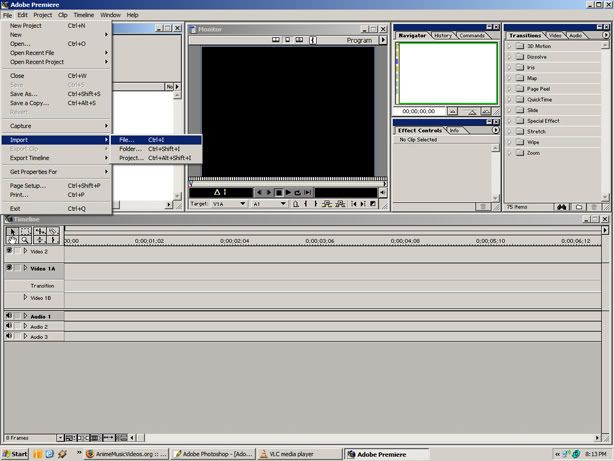Open the Edit menu
The image size is (614, 461).
pos(22,15)
